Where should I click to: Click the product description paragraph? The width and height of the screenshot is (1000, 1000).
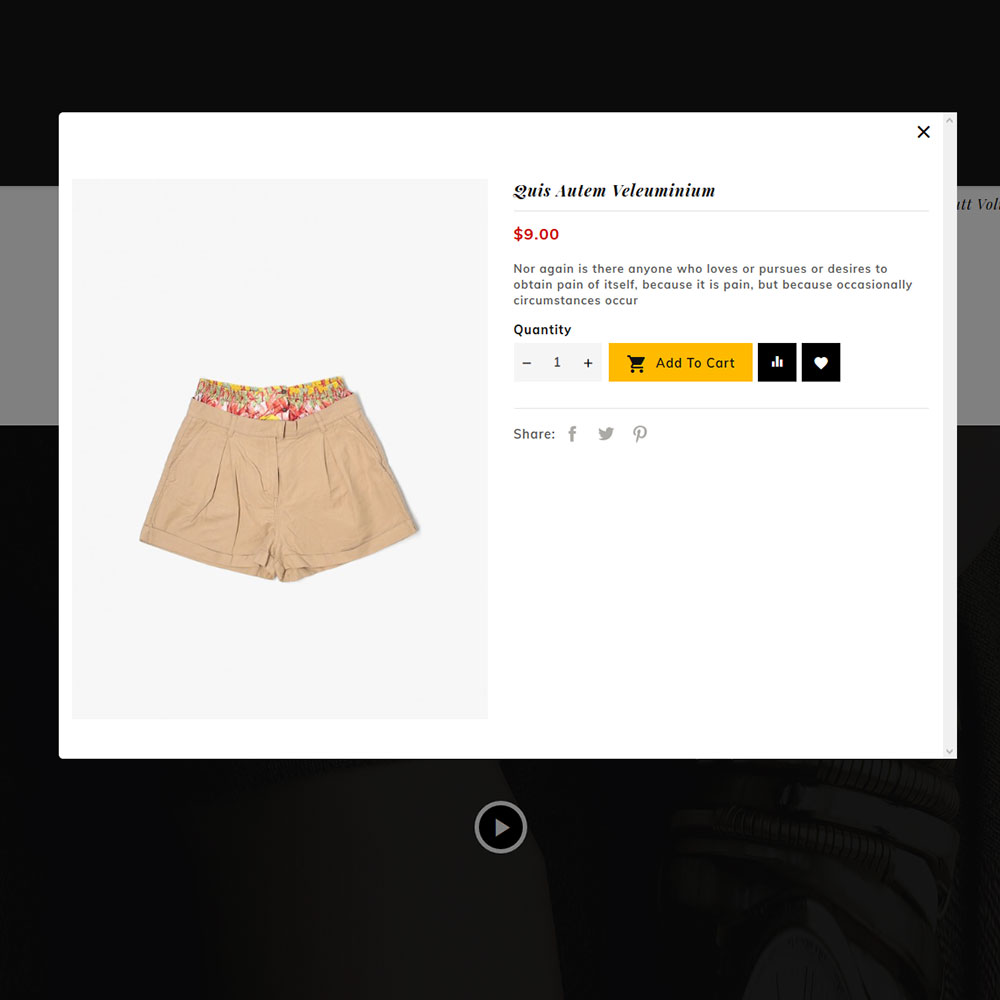(712, 284)
